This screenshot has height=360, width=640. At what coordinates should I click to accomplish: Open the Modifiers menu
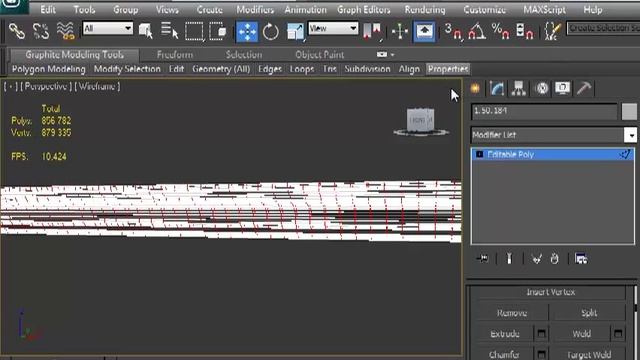[255, 9]
